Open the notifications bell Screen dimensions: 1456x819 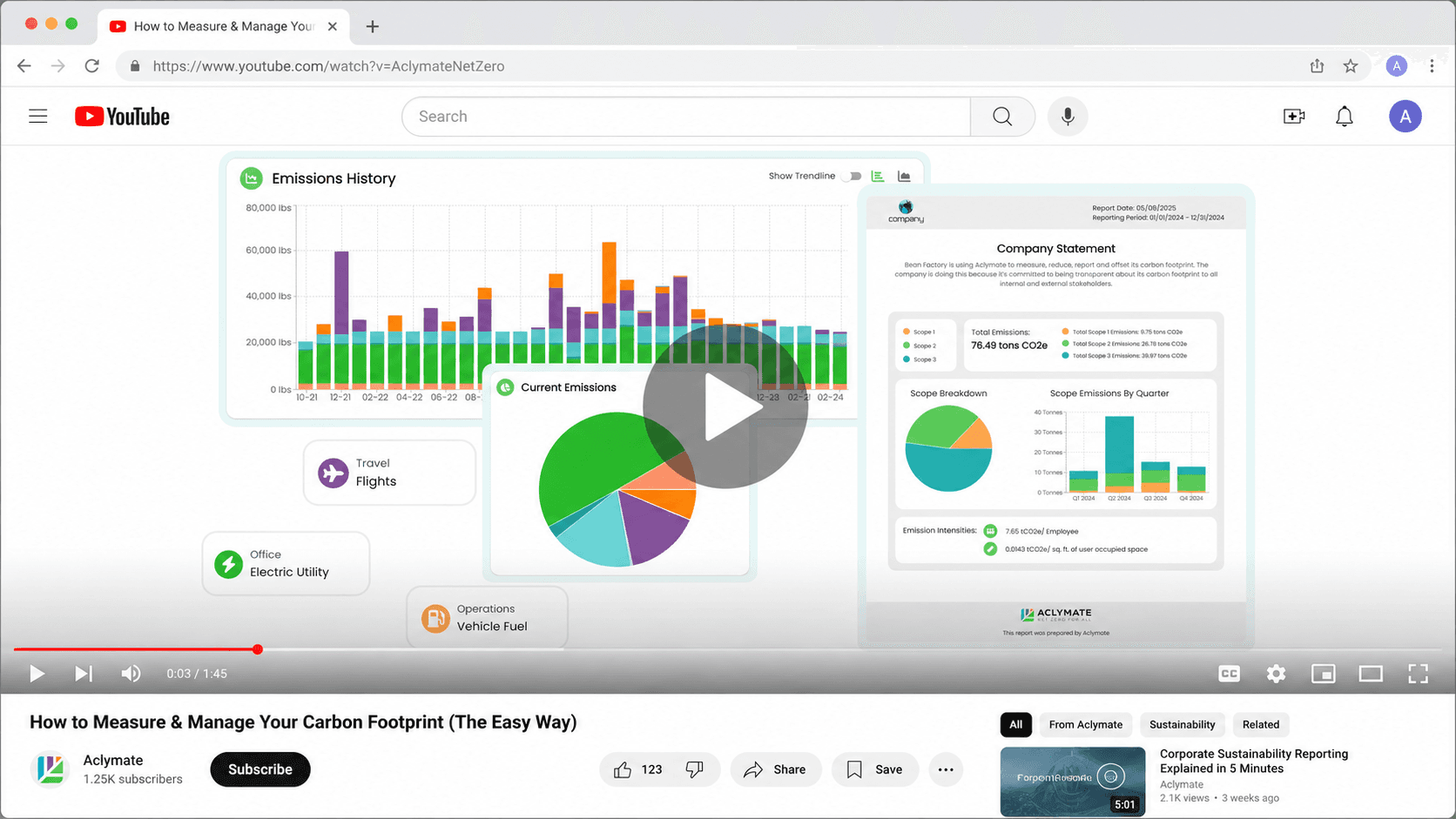(x=1345, y=117)
